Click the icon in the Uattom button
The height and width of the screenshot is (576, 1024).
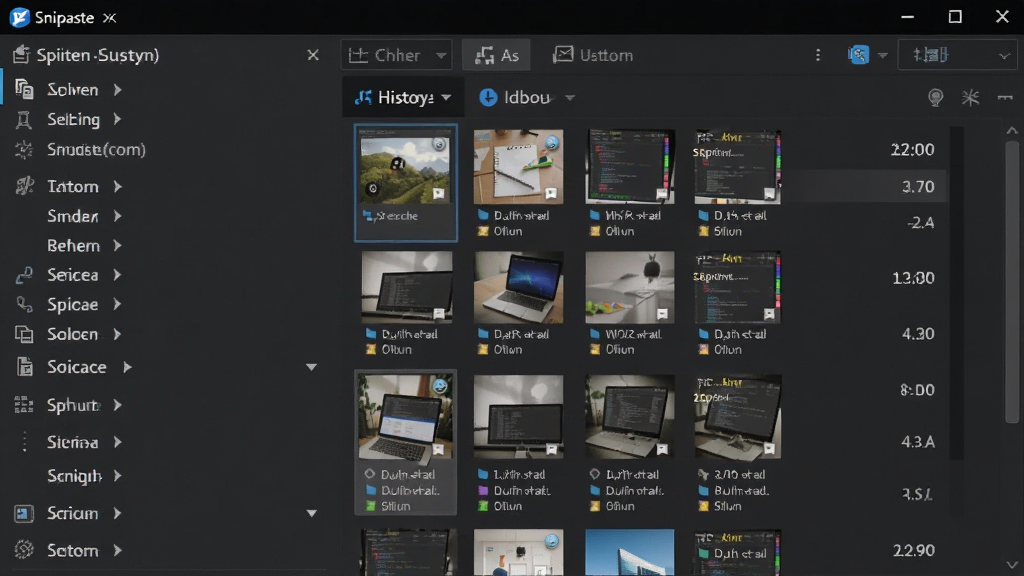point(563,55)
